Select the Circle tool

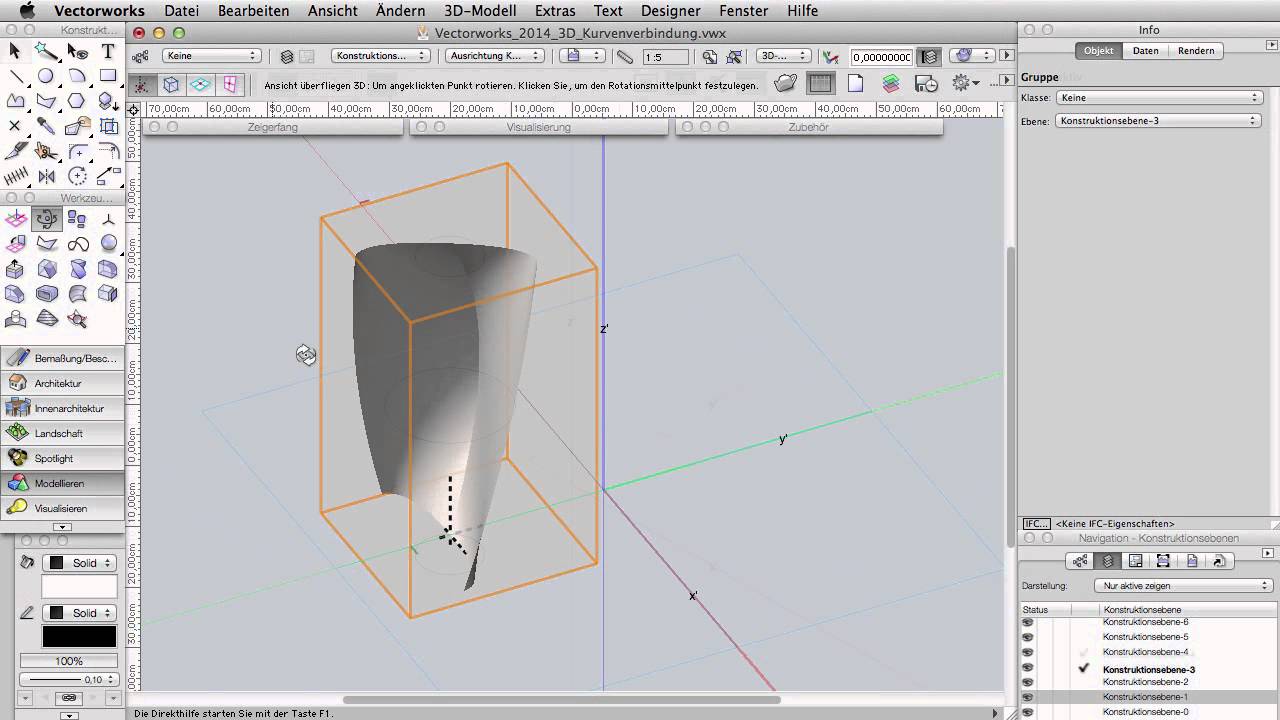pyautogui.click(x=46, y=76)
